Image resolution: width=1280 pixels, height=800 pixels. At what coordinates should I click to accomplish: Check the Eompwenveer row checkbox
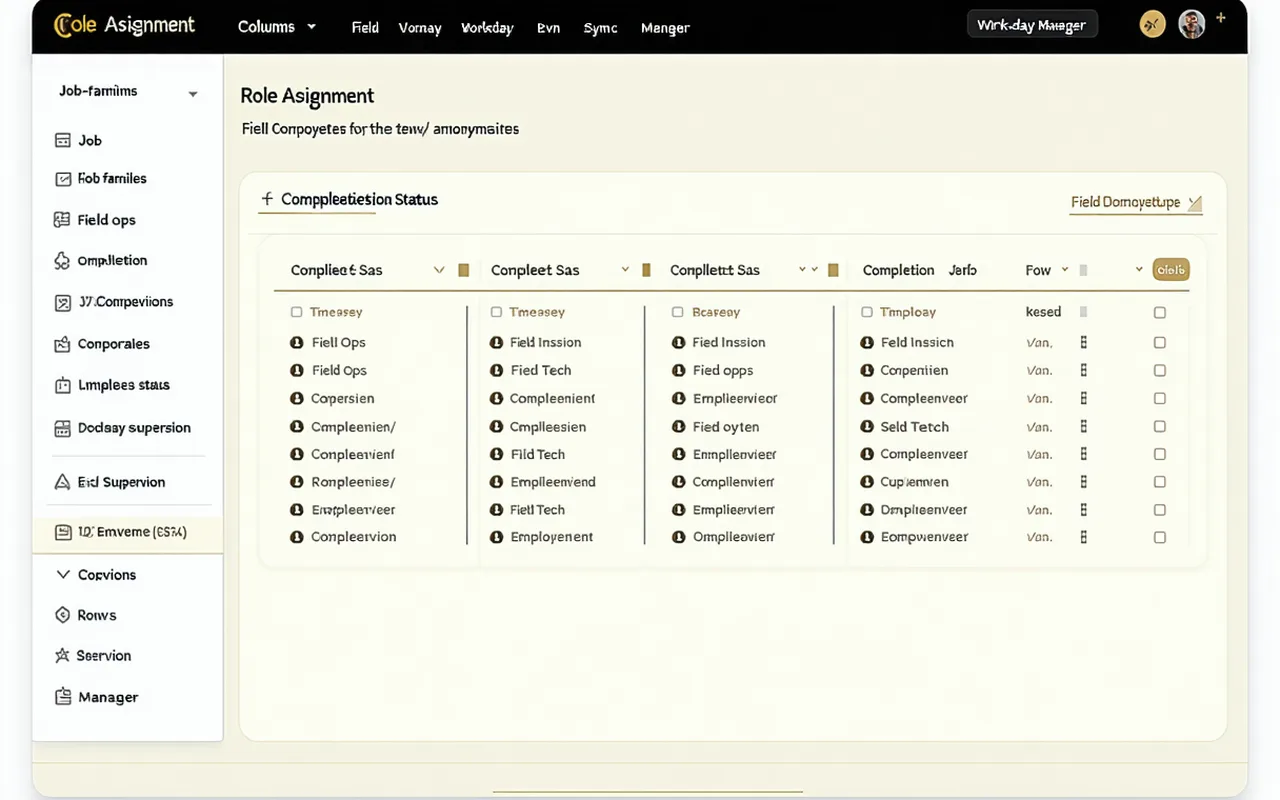(x=1160, y=537)
